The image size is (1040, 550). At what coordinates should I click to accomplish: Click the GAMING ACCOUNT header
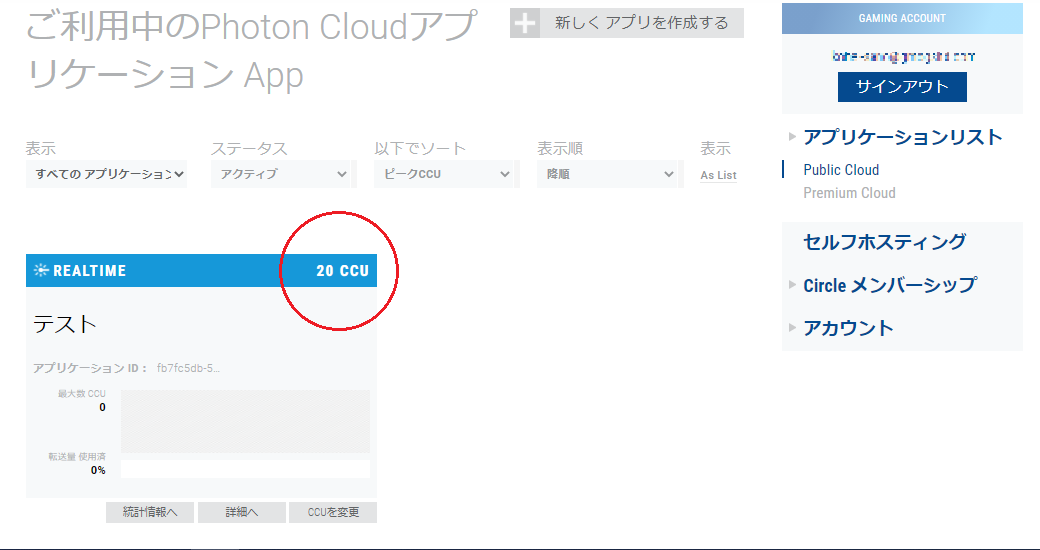tap(902, 19)
